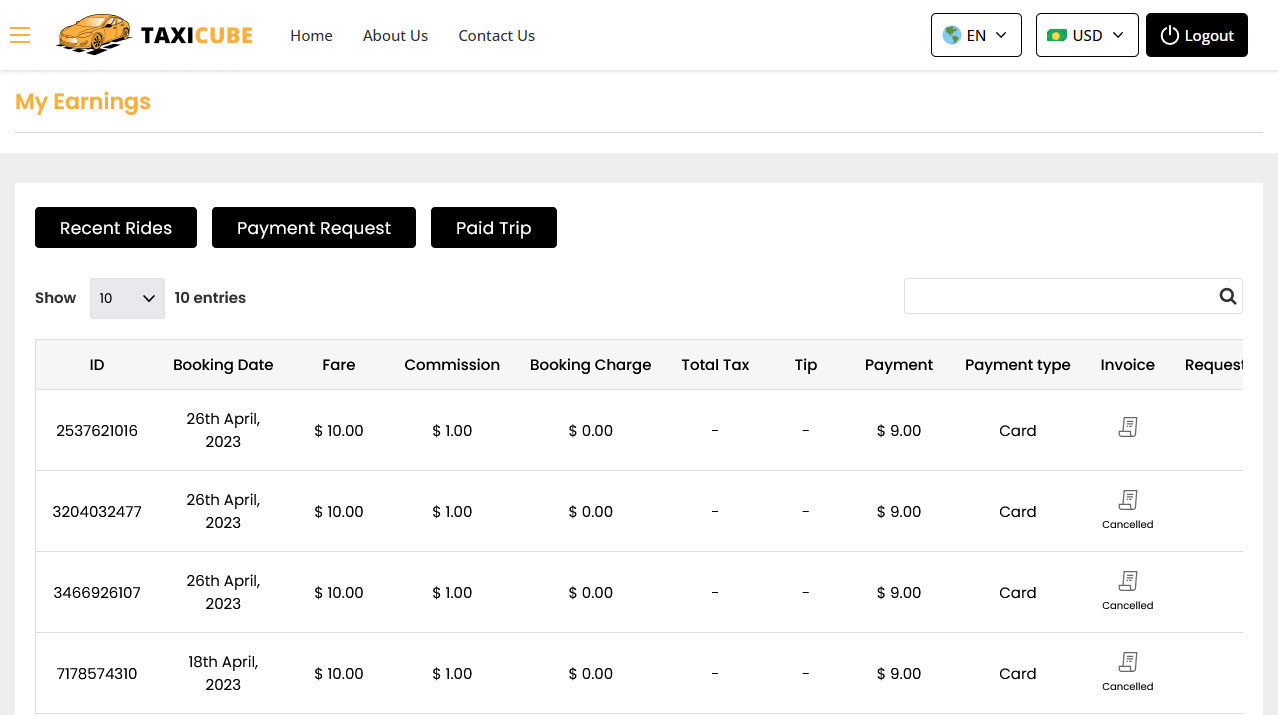1278x715 pixels.
Task: Click the power icon on the Logout button
Action: [x=1170, y=35]
